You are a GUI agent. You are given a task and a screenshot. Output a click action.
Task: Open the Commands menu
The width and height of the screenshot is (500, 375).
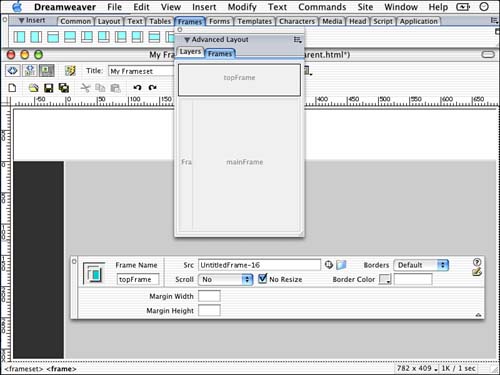[x=322, y=7]
